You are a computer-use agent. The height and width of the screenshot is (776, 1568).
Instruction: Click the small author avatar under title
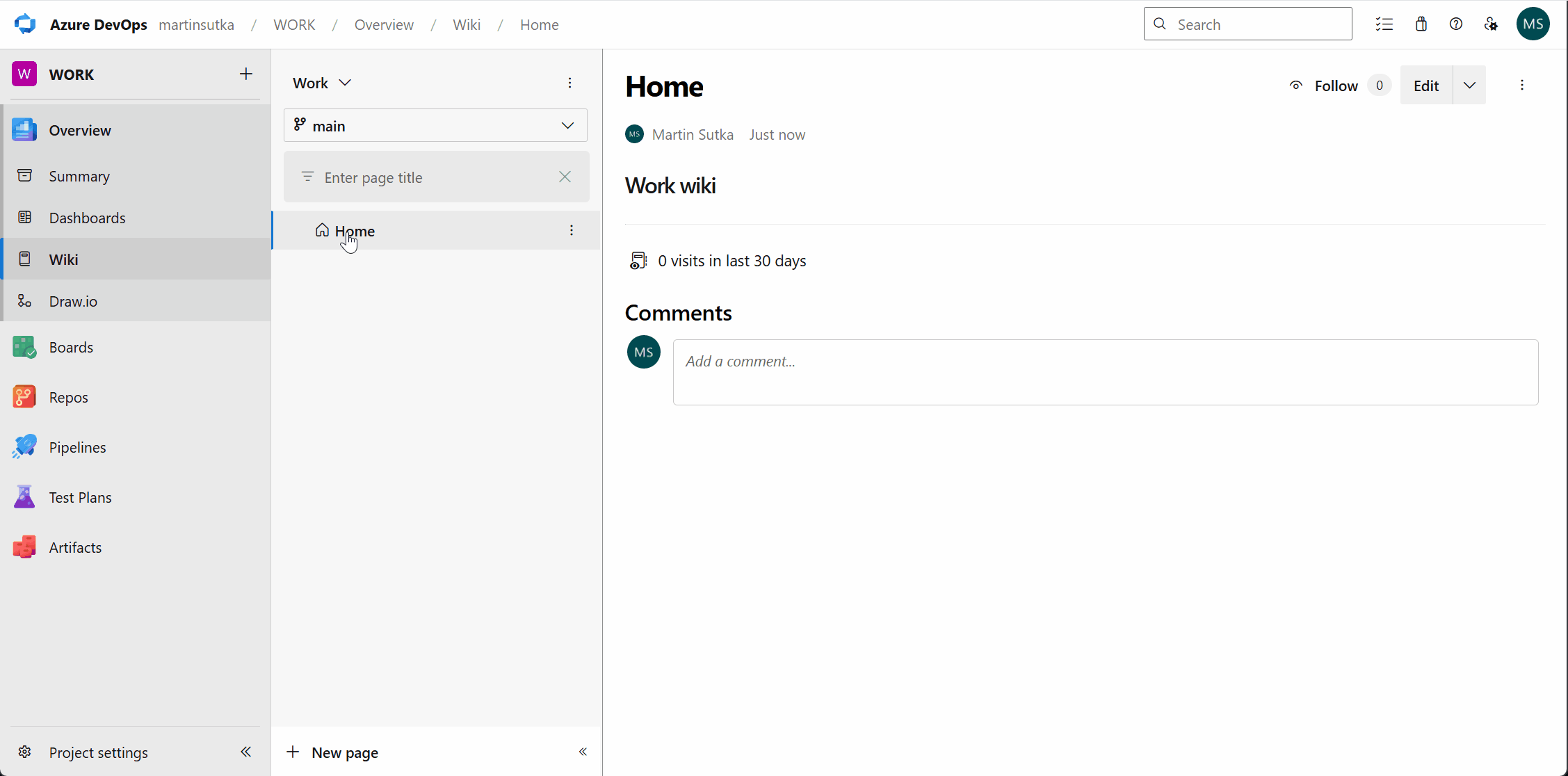634,134
